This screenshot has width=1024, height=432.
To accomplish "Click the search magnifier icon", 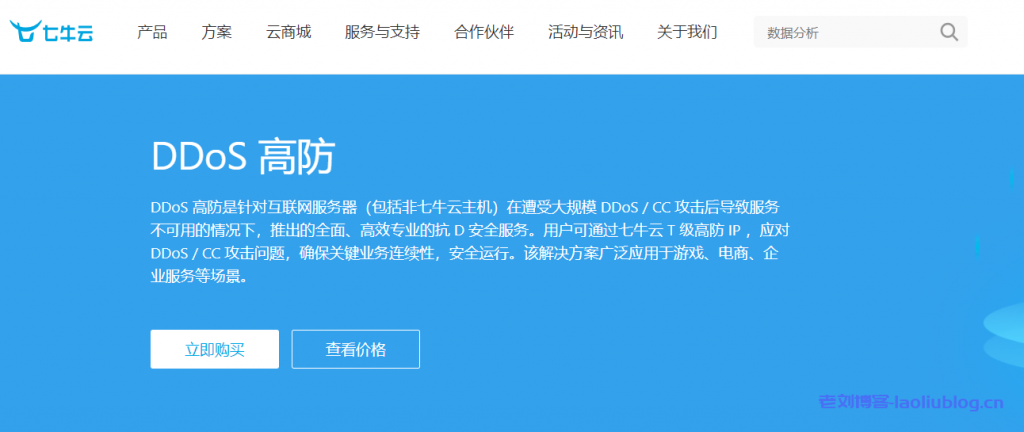I will (x=948, y=31).
